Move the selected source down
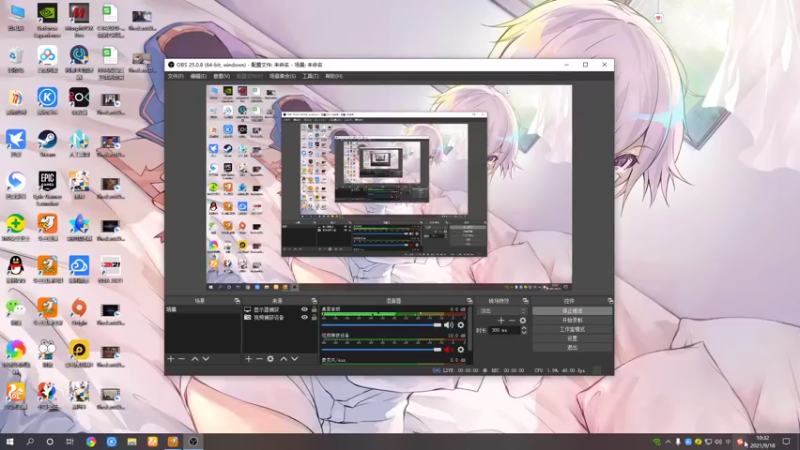This screenshot has width=800, height=450. click(294, 359)
